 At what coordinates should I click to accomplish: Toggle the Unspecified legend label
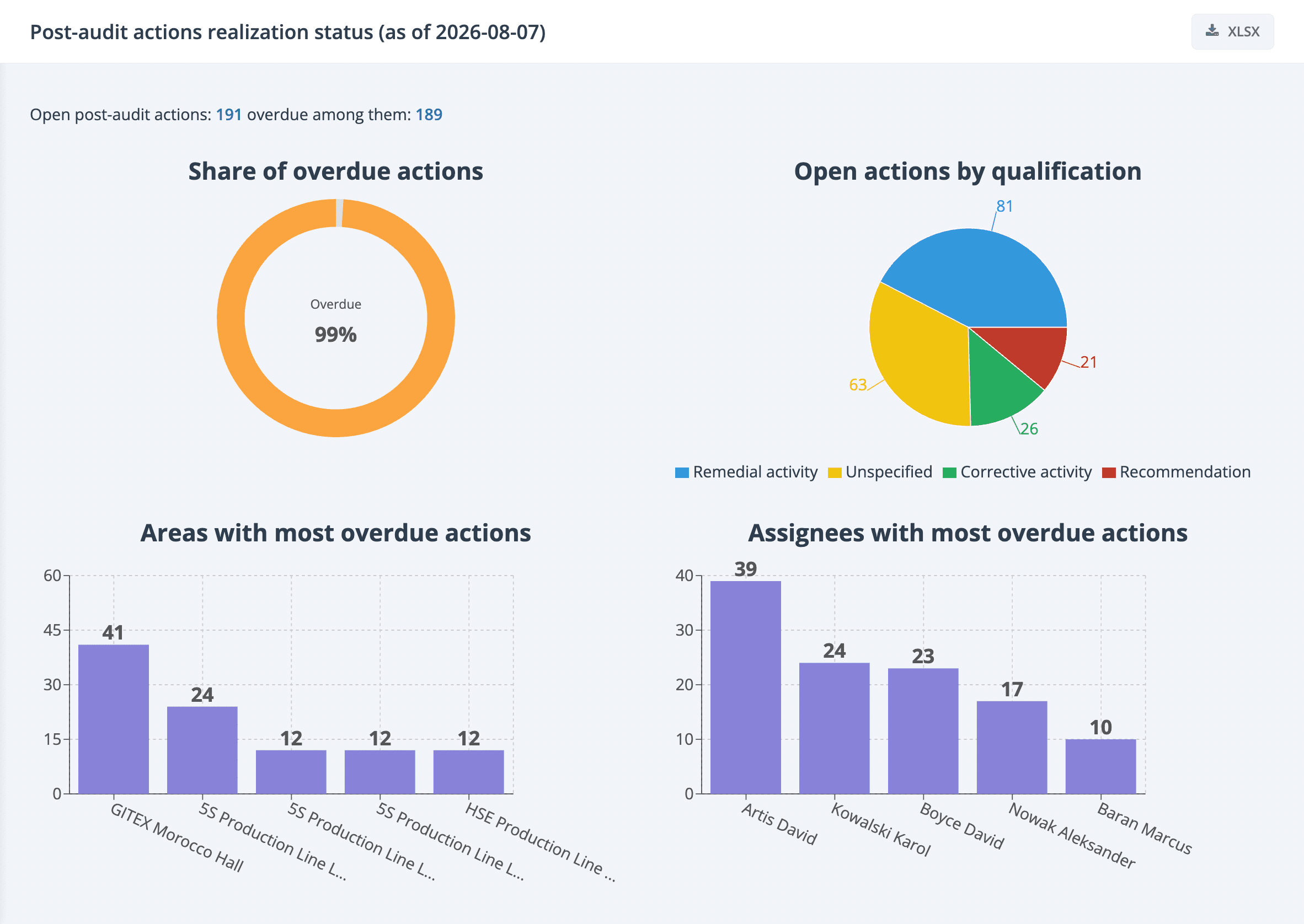(x=889, y=472)
